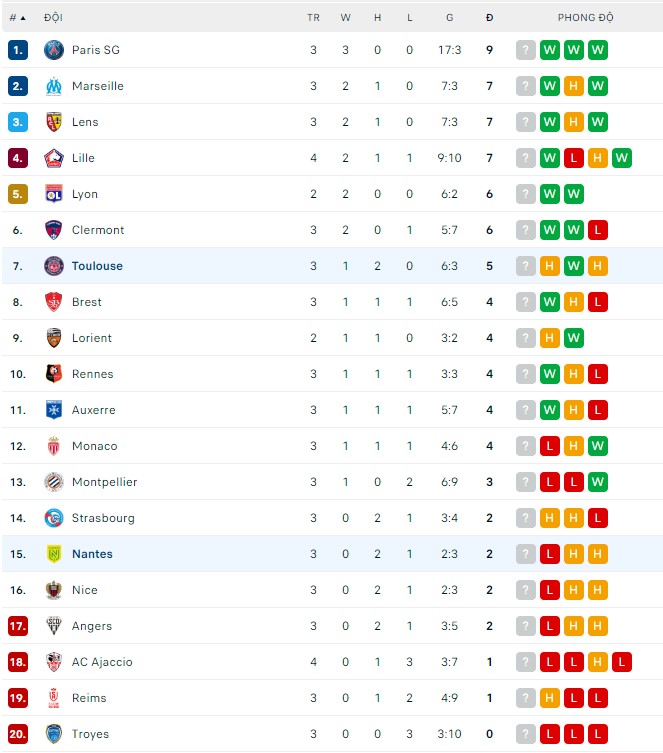Click the Lyon club logo
The width and height of the screenshot is (663, 753).
pyautogui.click(x=54, y=194)
